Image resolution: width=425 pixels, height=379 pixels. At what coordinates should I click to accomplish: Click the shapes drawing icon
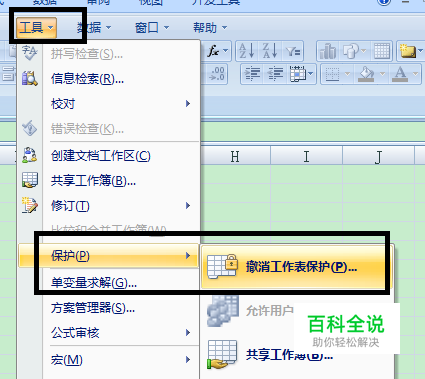coord(350,51)
